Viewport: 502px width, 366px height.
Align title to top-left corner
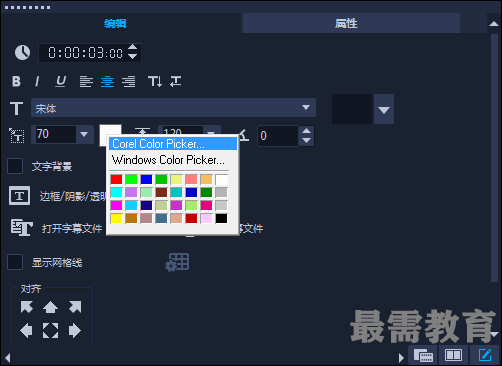(27, 307)
